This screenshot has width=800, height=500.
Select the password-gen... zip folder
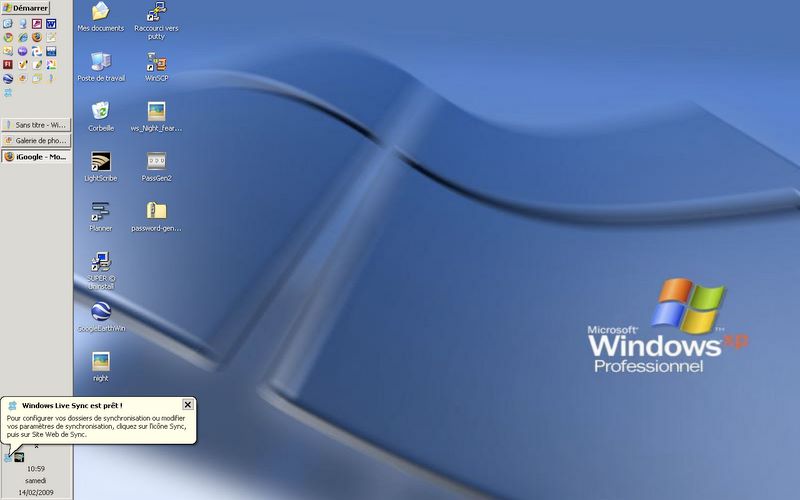[x=156, y=217]
